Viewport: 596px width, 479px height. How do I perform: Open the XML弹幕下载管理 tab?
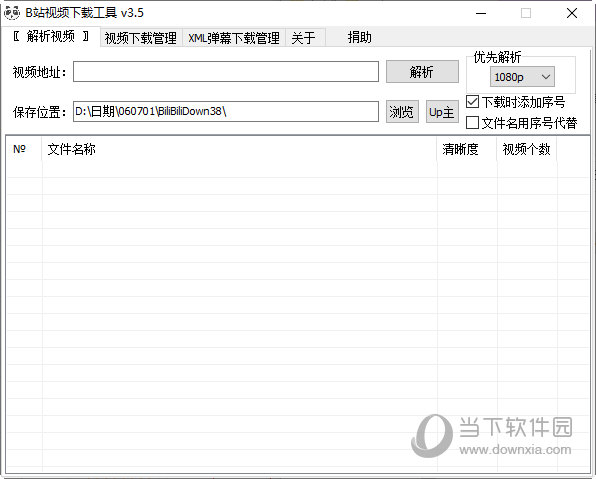tap(234, 38)
